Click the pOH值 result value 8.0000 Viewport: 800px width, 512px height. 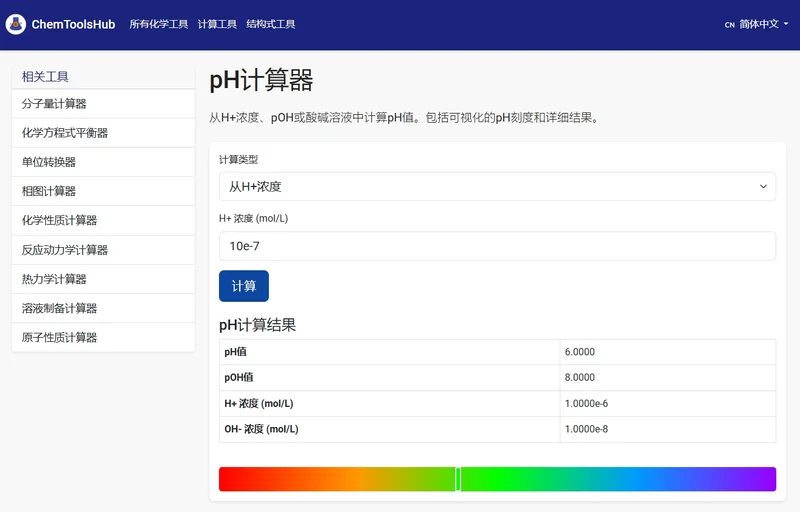(580, 377)
